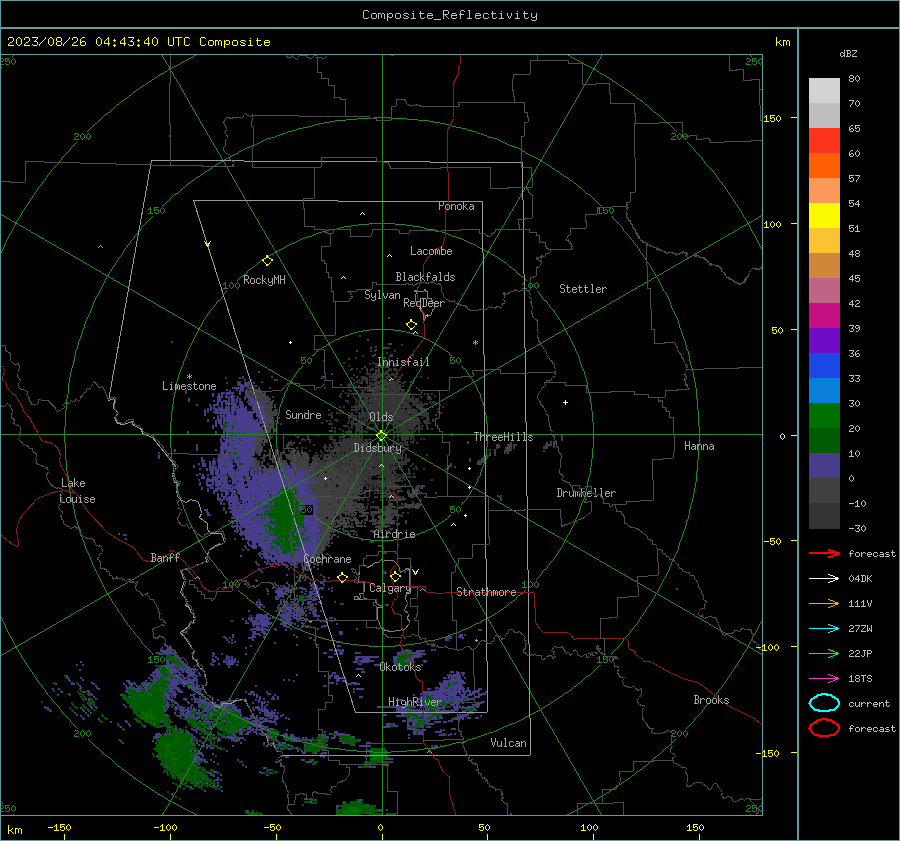Viewport: 900px width, 841px height.
Task: Click the cyan current ellipse icon
Action: [x=824, y=703]
